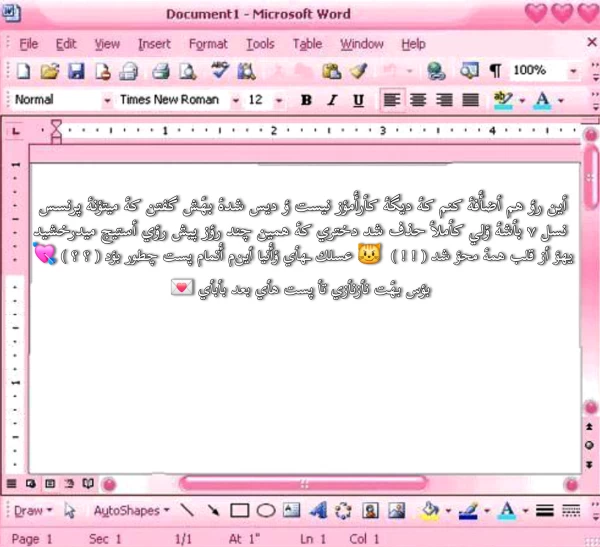
Task: Open the Insert menu
Action: (154, 44)
